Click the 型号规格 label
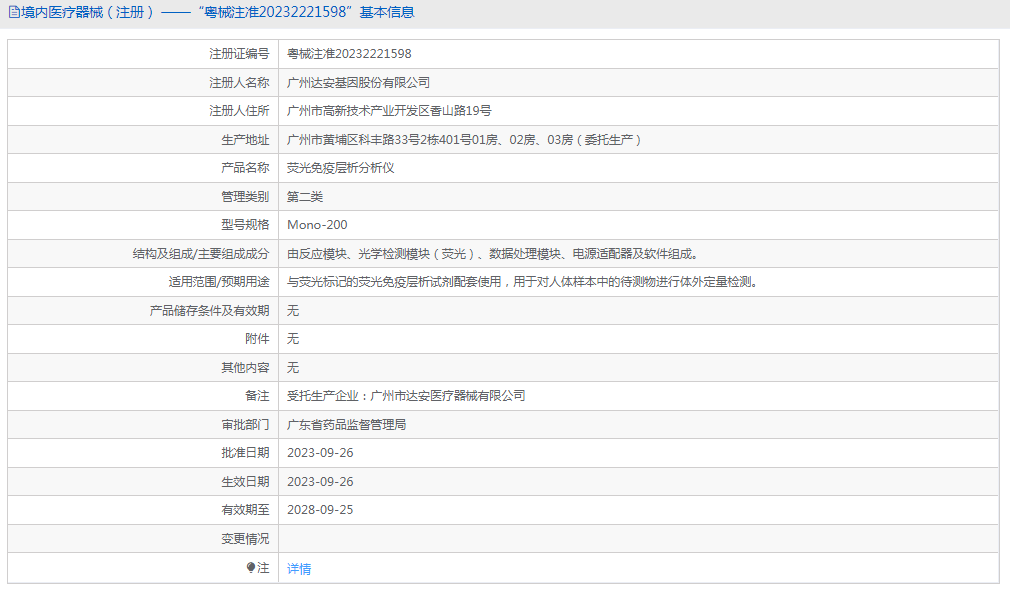The height and width of the screenshot is (592, 1010). 245,225
